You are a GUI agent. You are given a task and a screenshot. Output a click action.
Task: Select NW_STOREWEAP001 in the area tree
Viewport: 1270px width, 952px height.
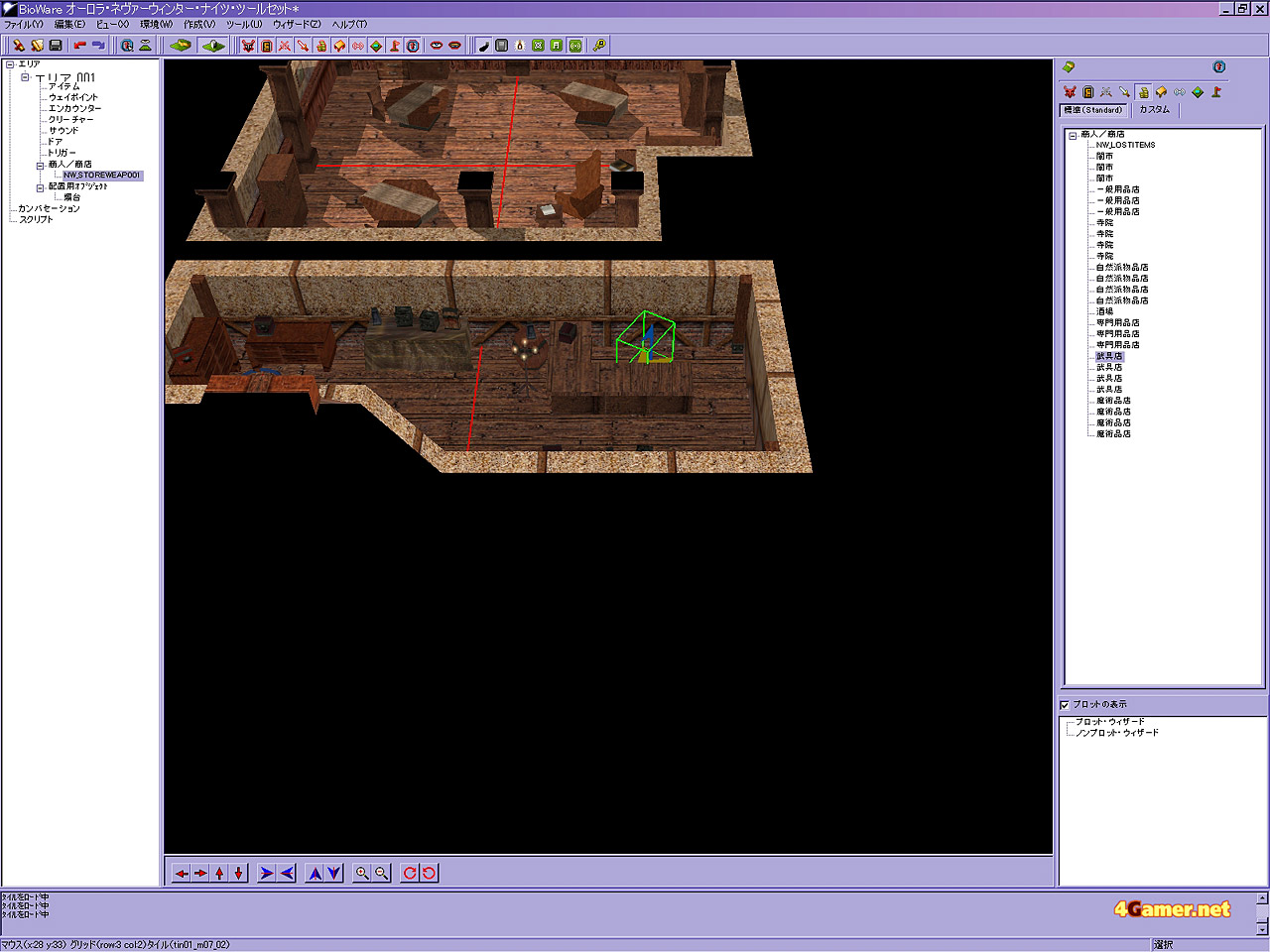click(x=102, y=176)
